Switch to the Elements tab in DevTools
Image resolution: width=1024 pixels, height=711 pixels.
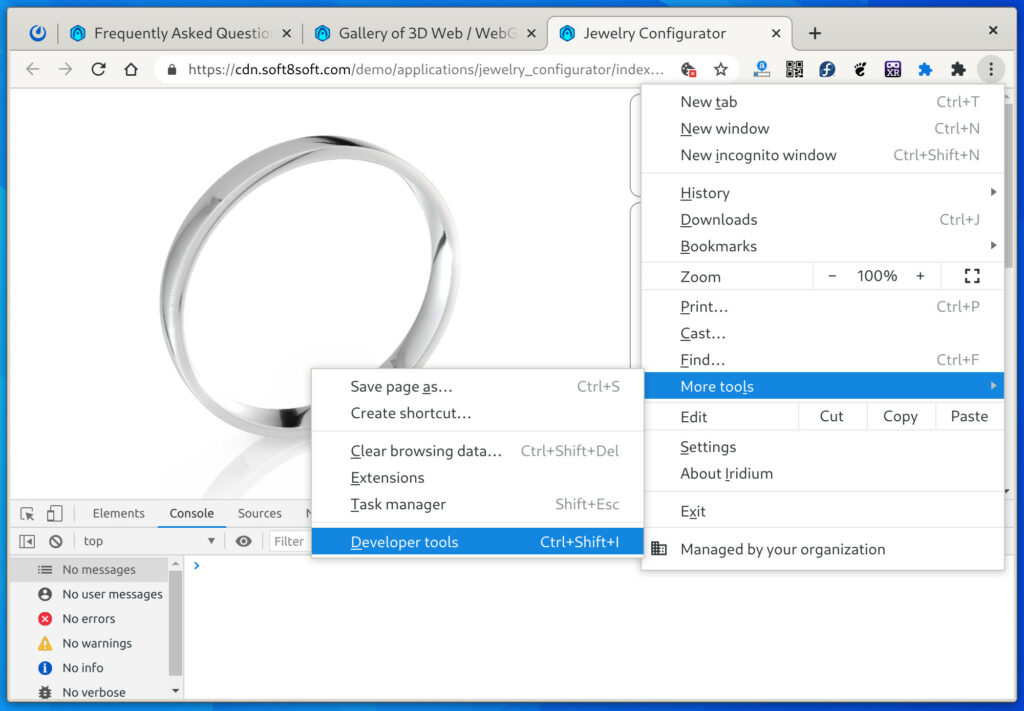click(118, 514)
